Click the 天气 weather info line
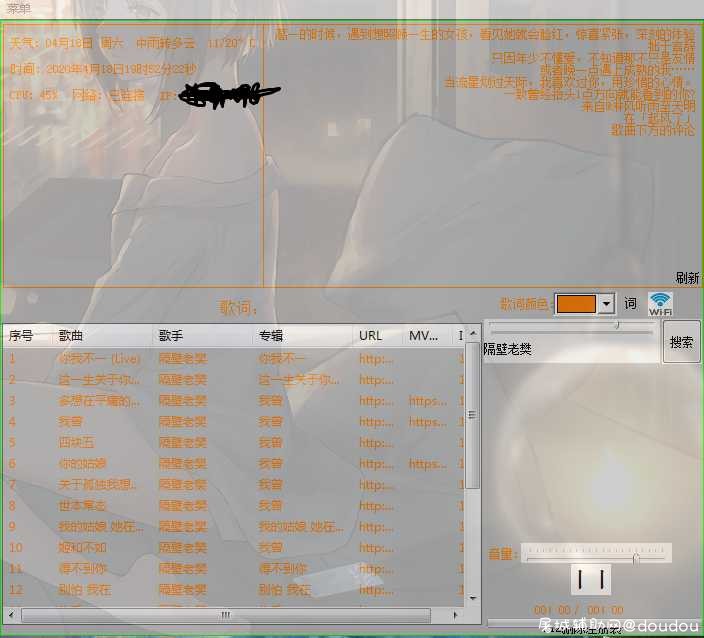This screenshot has width=704, height=638. (x=133, y=43)
